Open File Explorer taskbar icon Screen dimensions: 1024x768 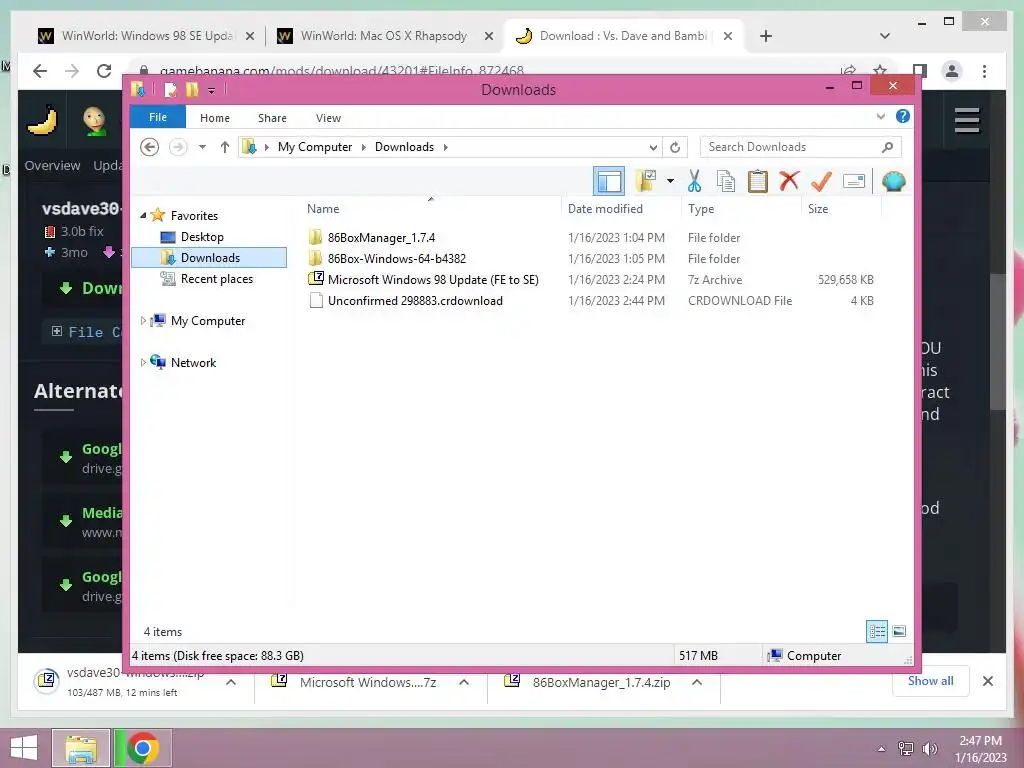[x=80, y=748]
